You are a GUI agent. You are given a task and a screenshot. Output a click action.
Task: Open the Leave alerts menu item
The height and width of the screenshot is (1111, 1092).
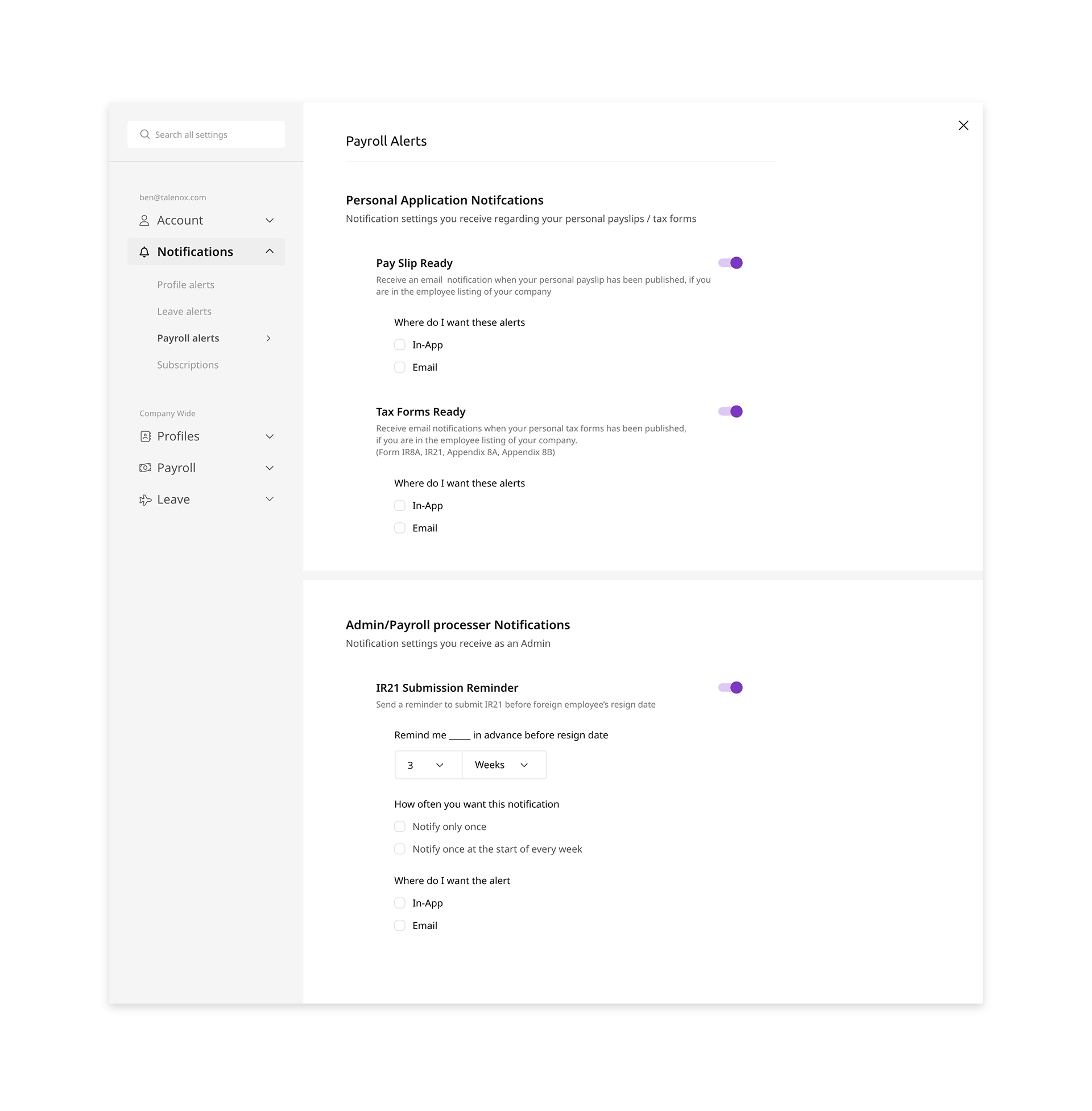[x=184, y=311]
